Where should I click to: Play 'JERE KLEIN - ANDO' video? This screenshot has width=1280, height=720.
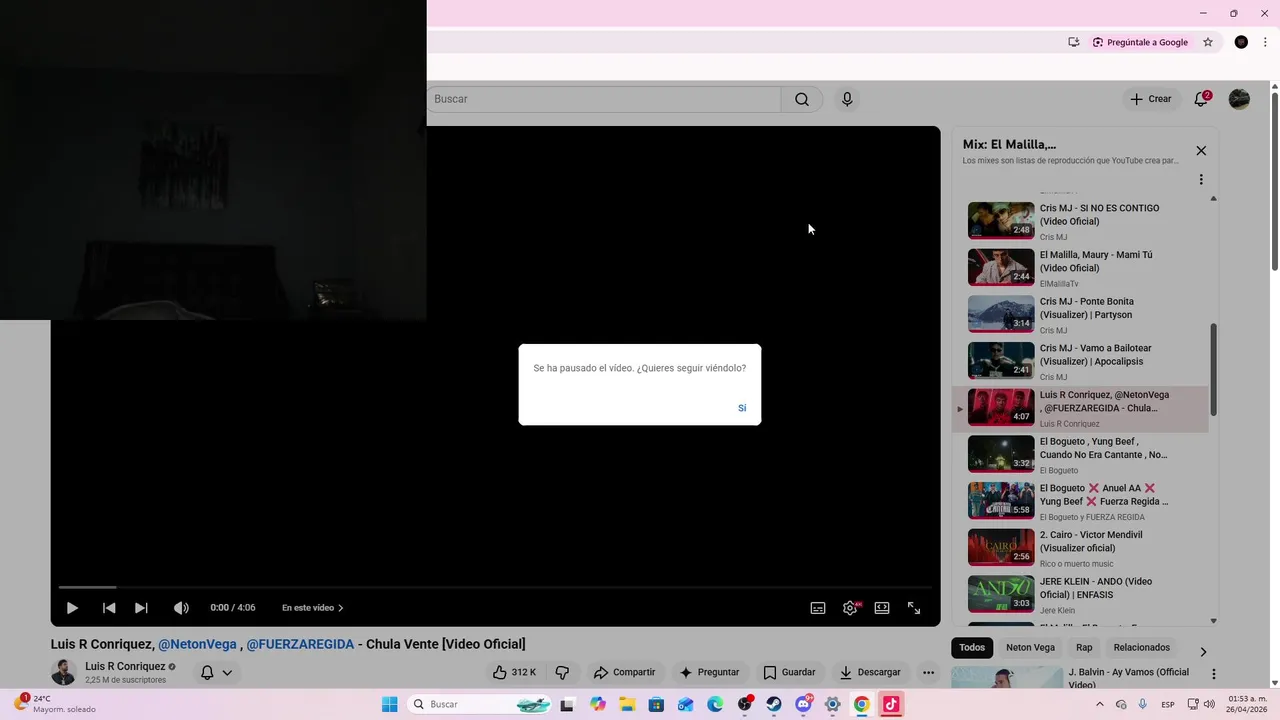(x=1080, y=594)
